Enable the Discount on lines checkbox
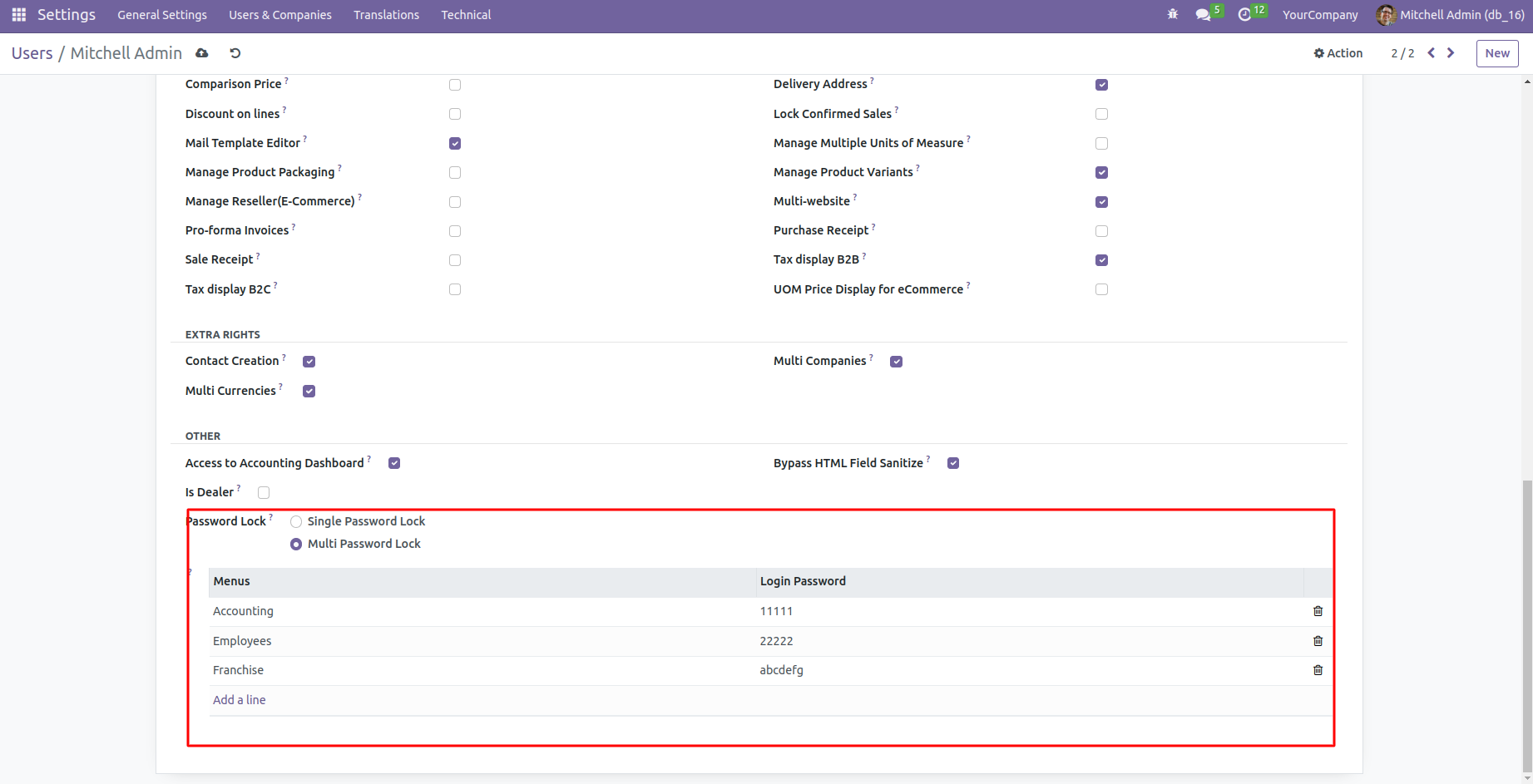This screenshot has height=784, width=1533. click(455, 114)
